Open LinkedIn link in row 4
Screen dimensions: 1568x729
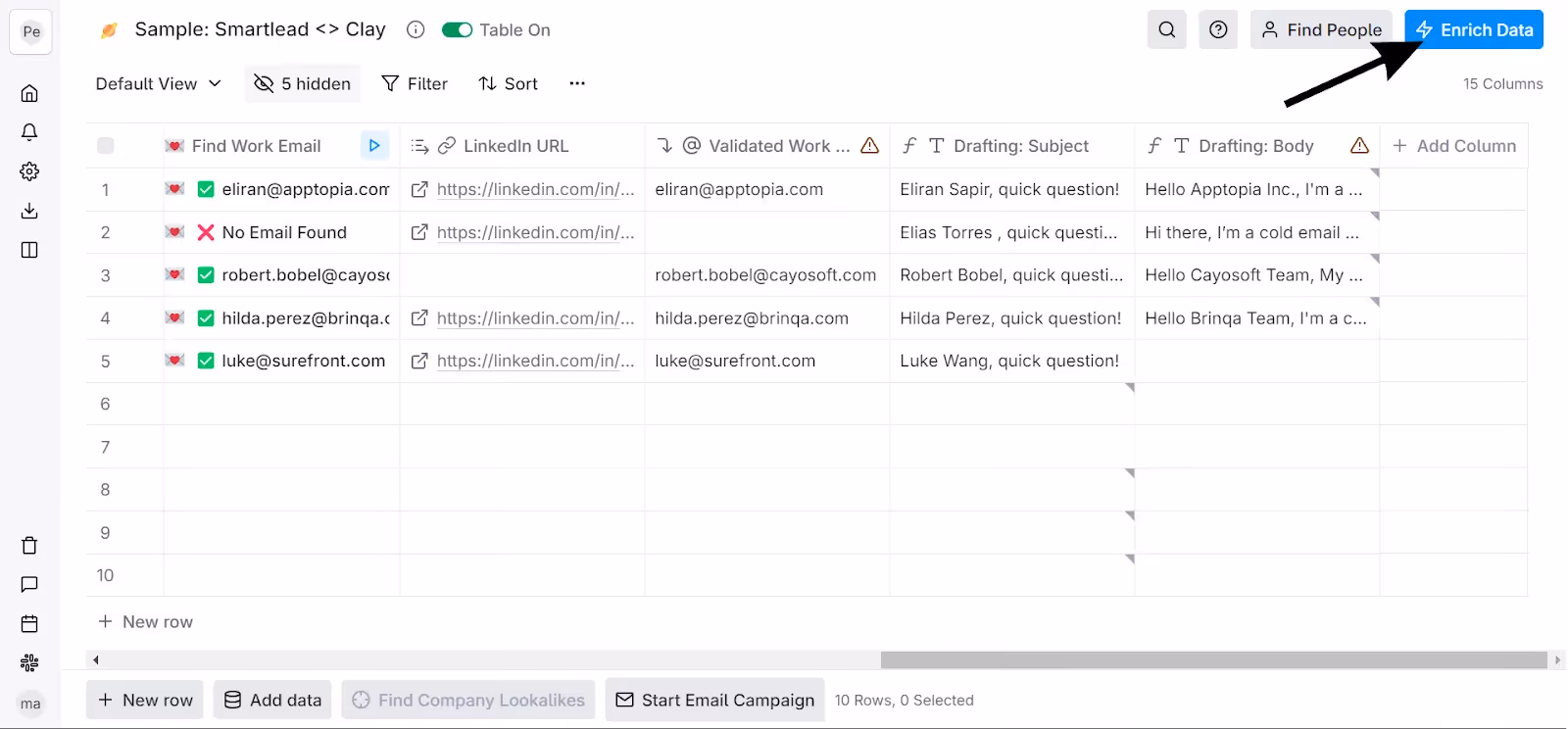point(536,318)
